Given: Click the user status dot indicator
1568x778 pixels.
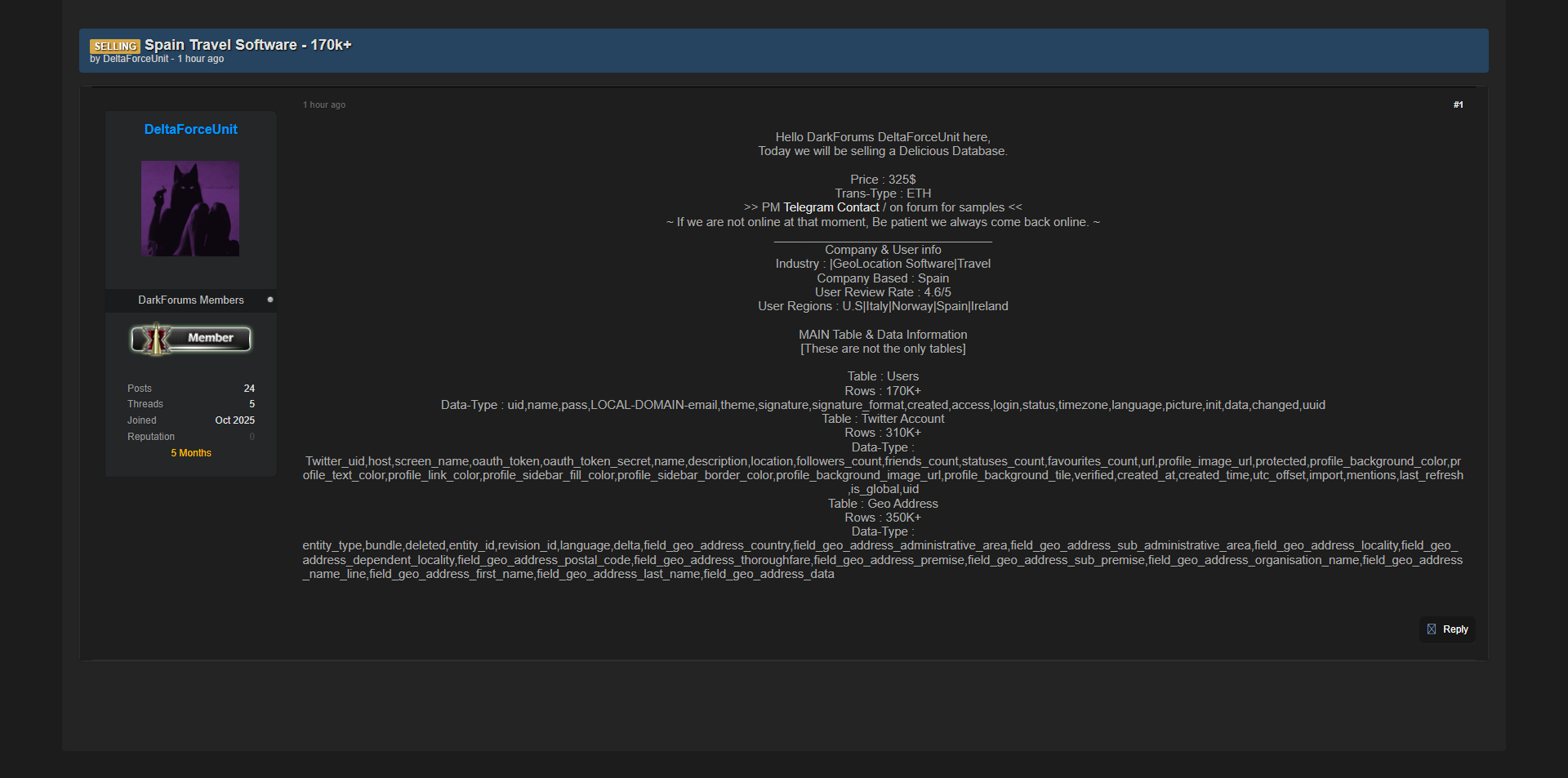Looking at the screenshot, I should [270, 300].
